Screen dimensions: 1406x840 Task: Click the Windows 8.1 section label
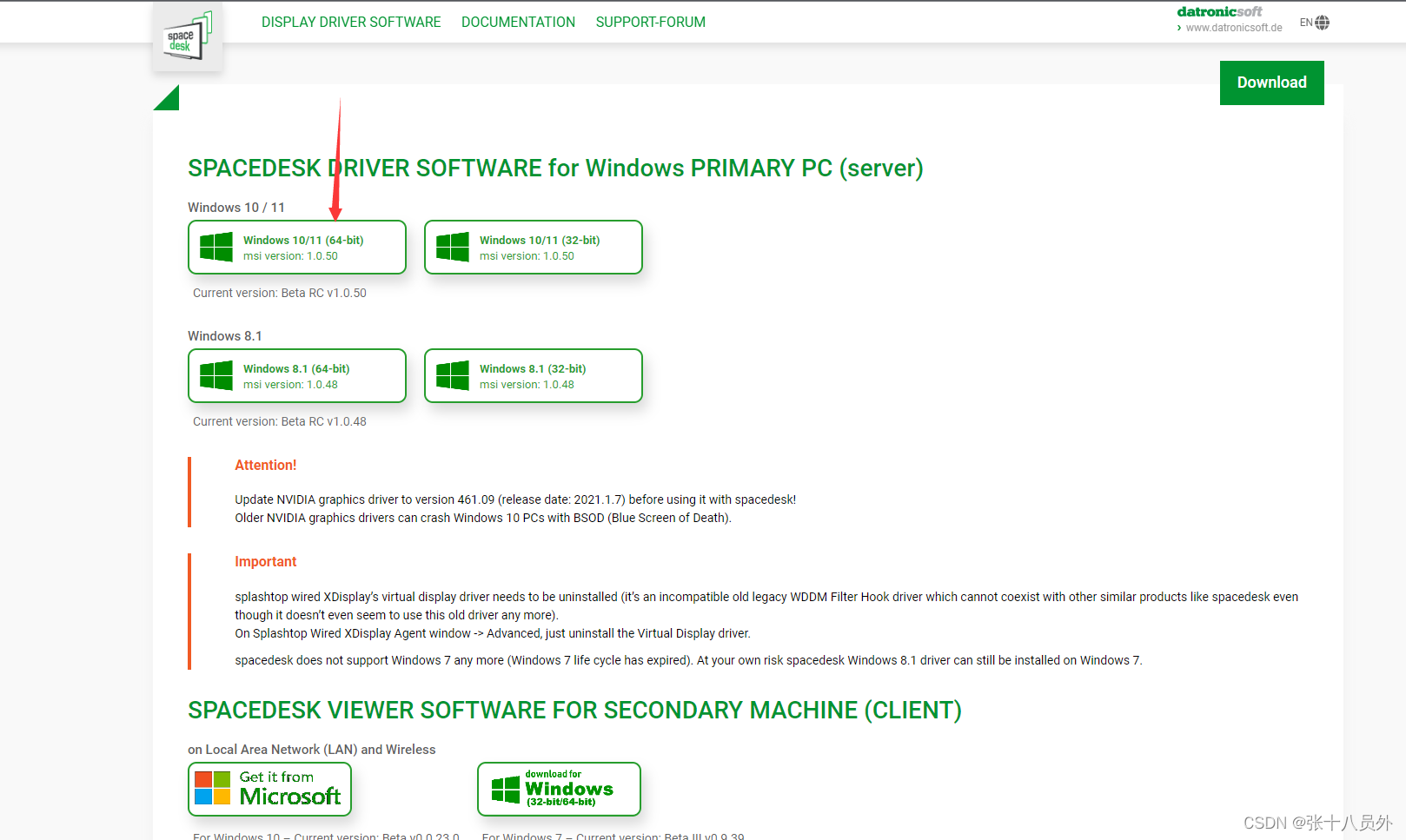(x=224, y=336)
